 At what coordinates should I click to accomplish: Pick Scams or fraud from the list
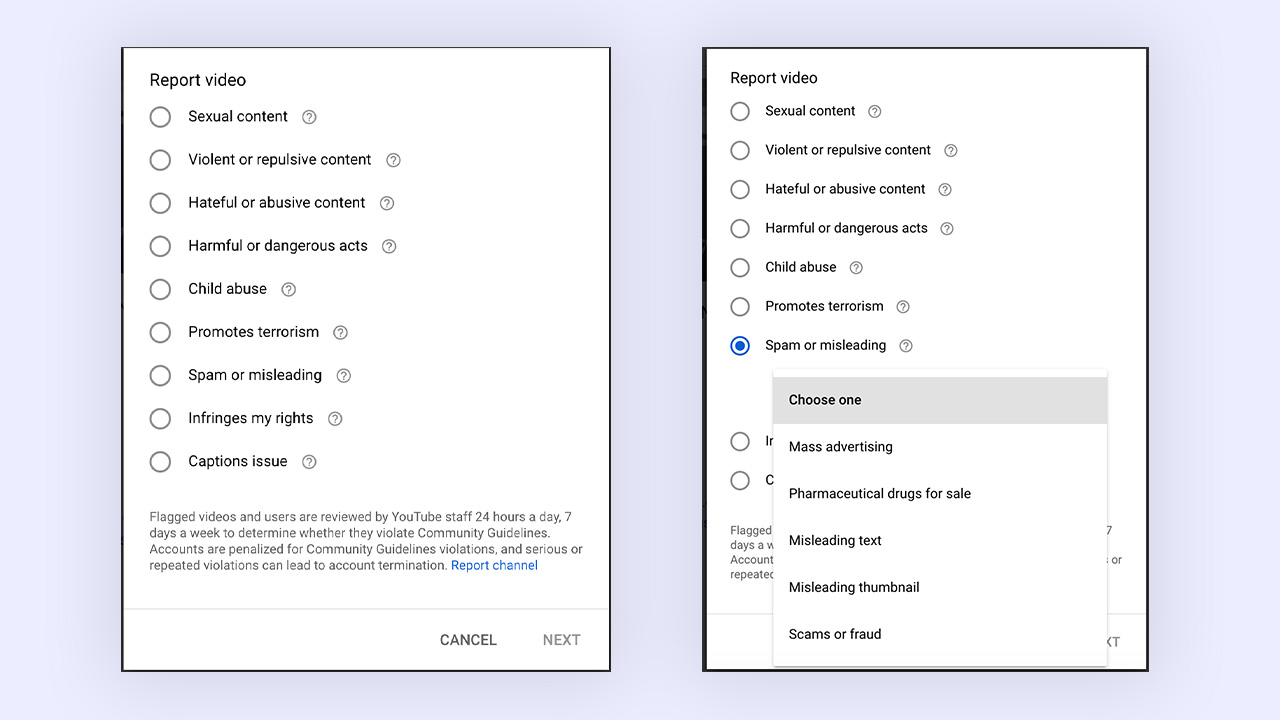coord(940,635)
